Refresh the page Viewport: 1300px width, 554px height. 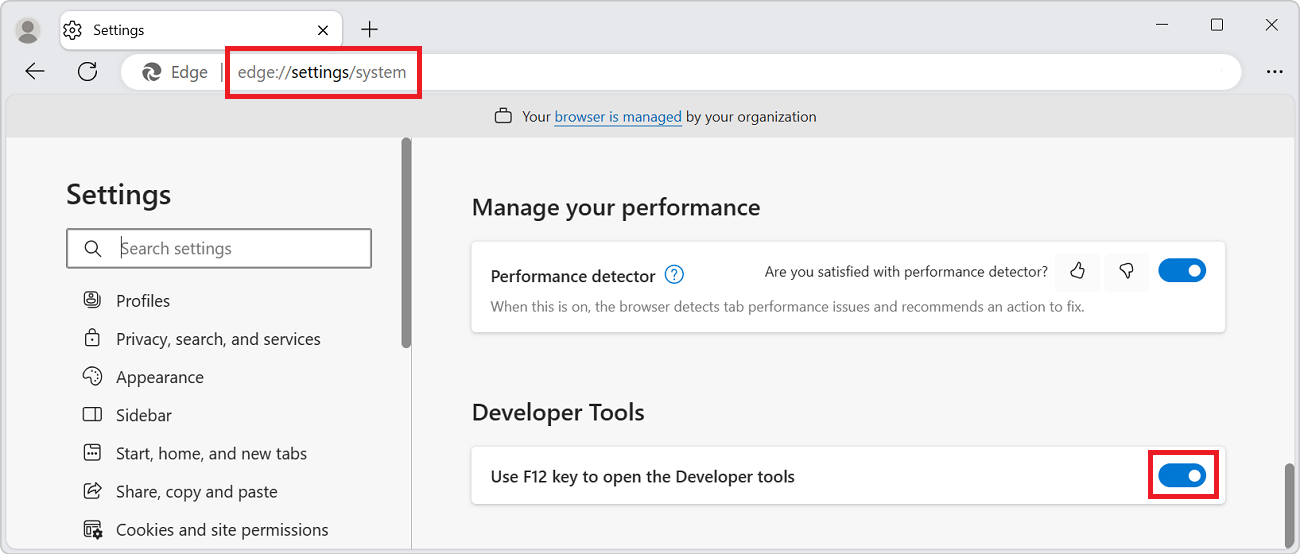(x=88, y=72)
